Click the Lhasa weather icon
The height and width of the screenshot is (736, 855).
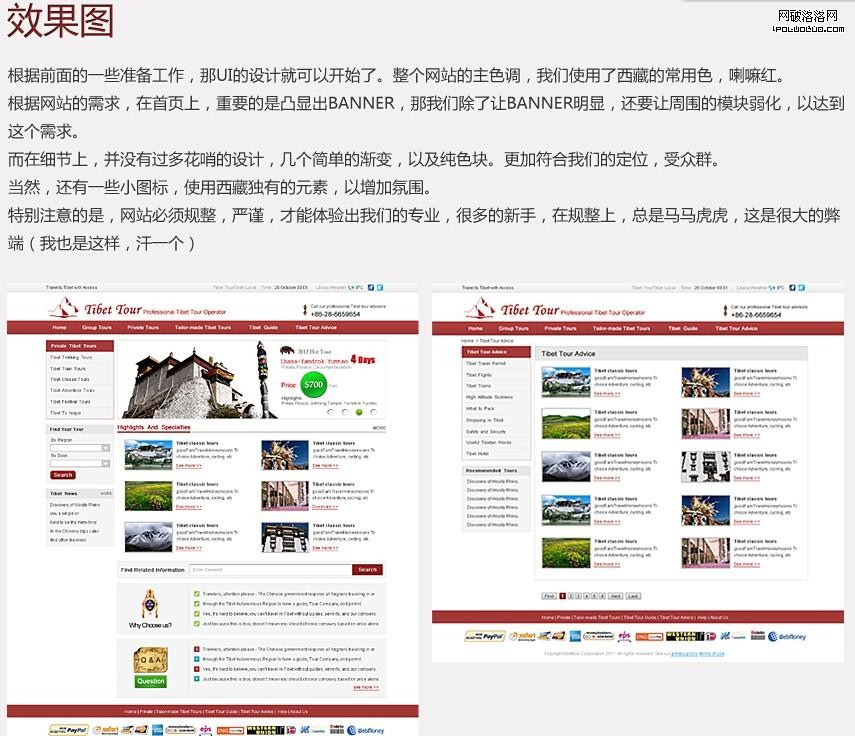(350, 287)
